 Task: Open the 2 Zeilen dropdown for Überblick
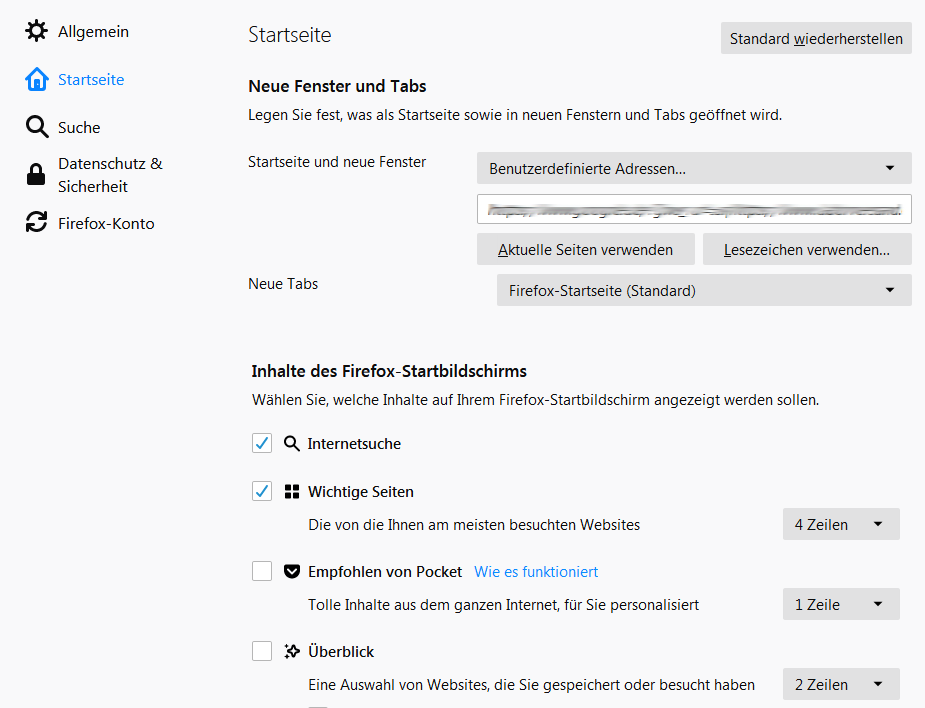[841, 684]
